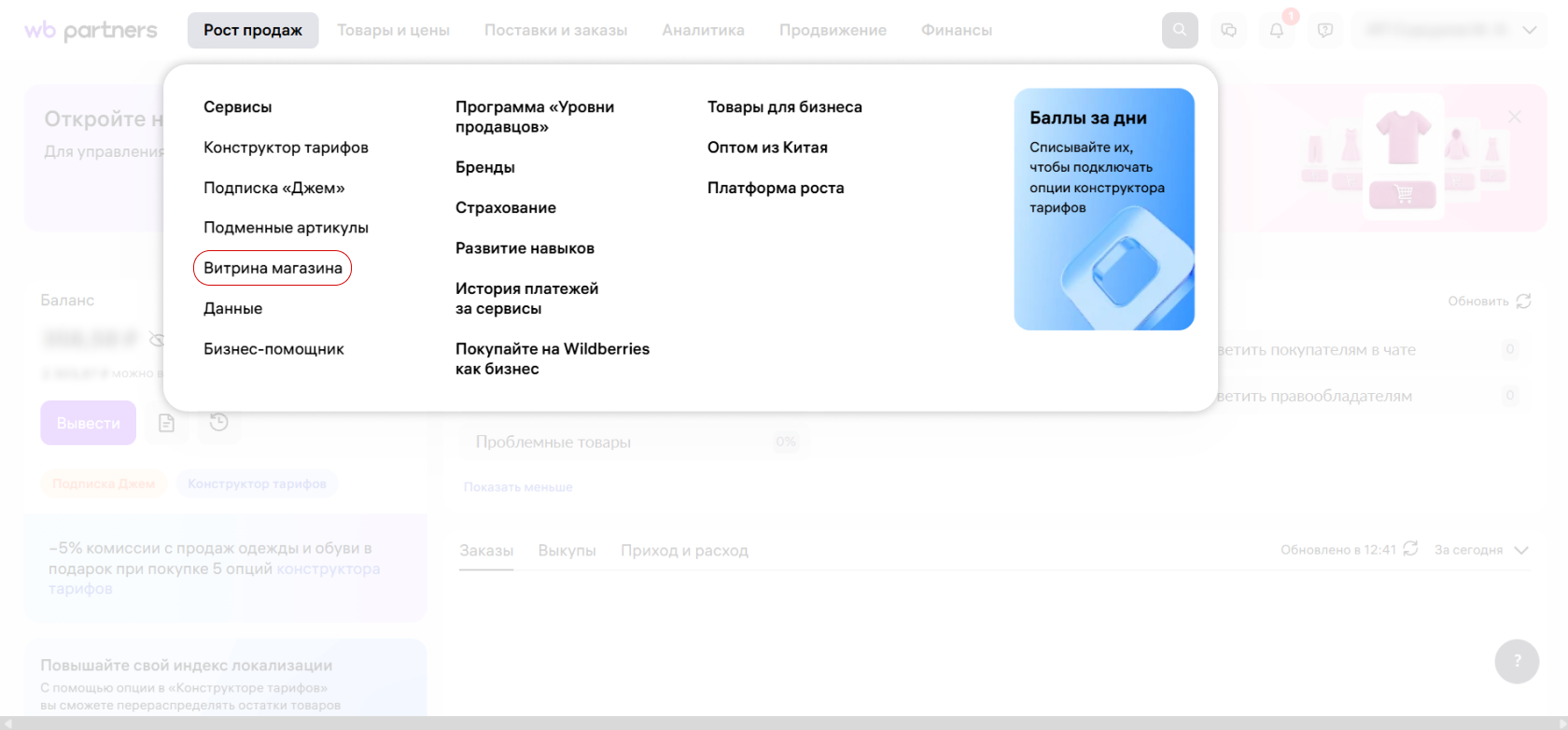Viewport: 1568px width, 730px height.
Task: Switch to the Заказы tab
Action: (486, 551)
